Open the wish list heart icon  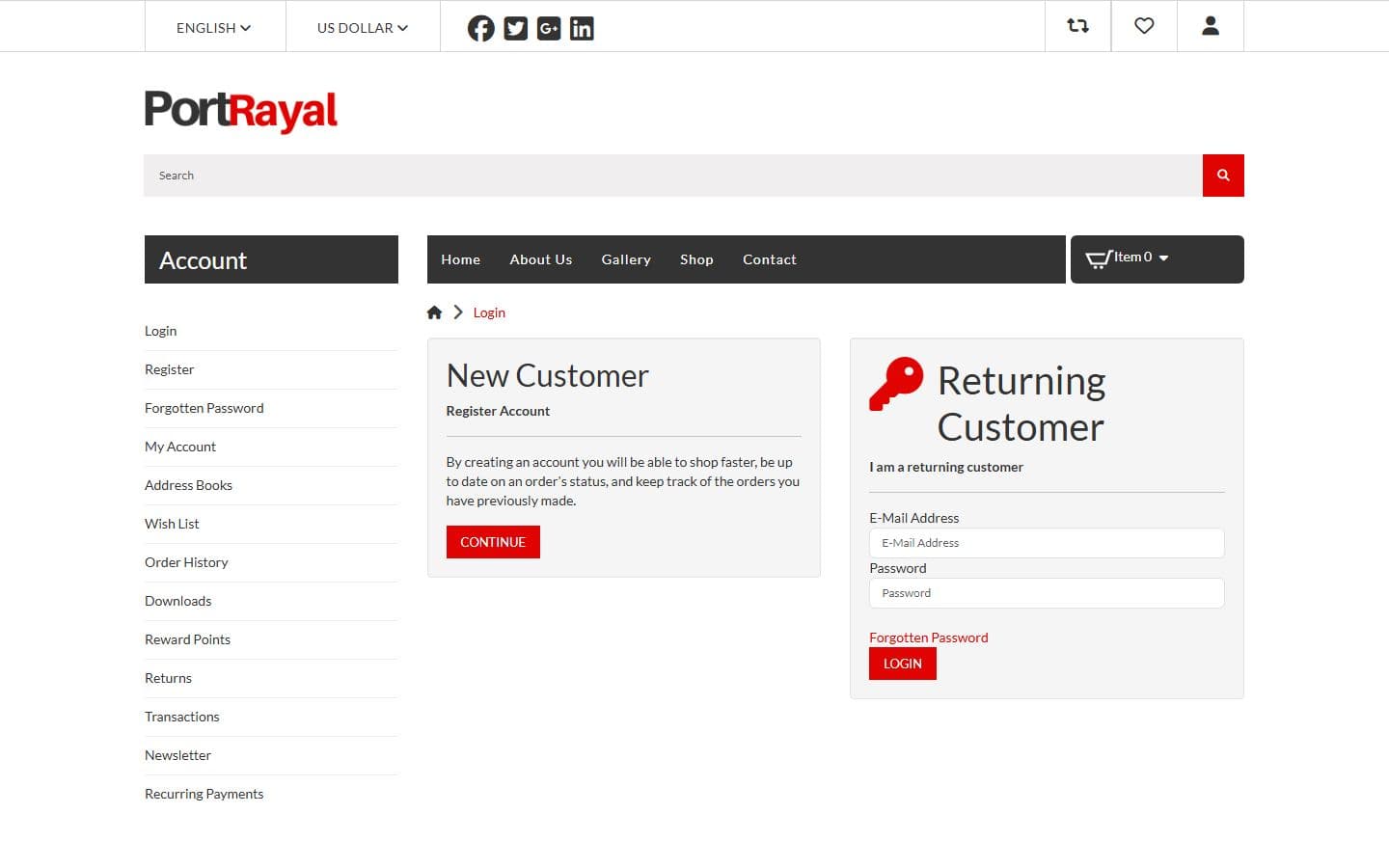click(x=1144, y=26)
